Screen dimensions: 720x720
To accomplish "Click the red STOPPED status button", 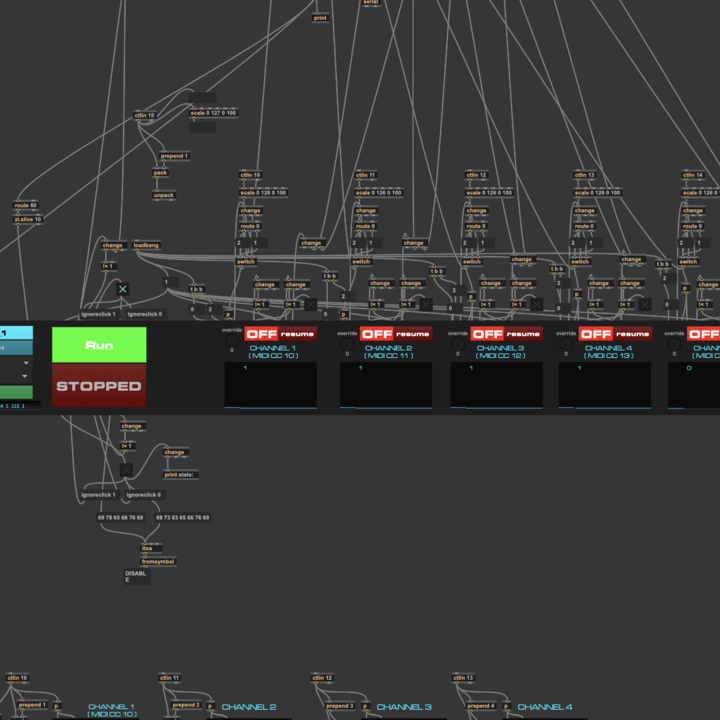I will [x=99, y=386].
